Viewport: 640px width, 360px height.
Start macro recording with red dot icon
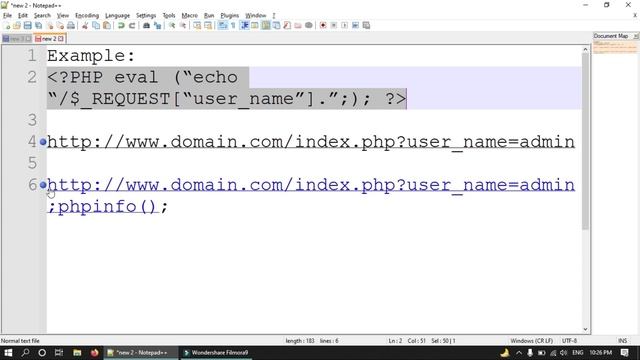click(x=323, y=25)
